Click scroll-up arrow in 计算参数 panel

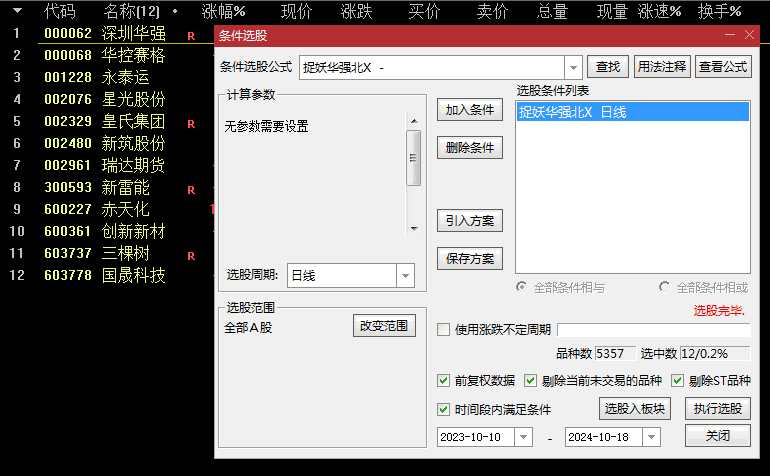coord(414,121)
